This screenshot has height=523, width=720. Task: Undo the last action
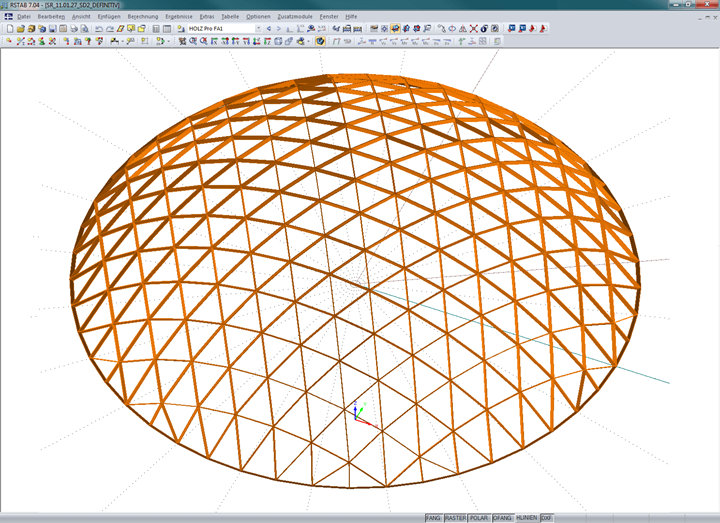[99, 28]
